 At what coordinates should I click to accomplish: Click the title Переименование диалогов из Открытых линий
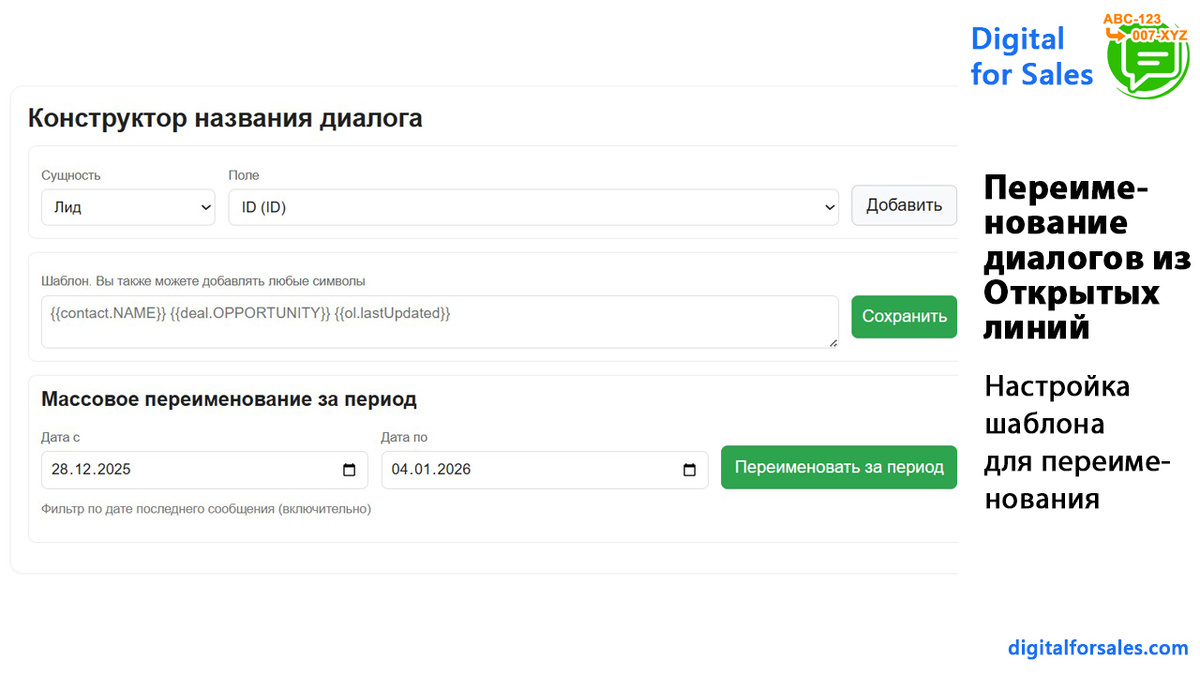click(x=1087, y=257)
